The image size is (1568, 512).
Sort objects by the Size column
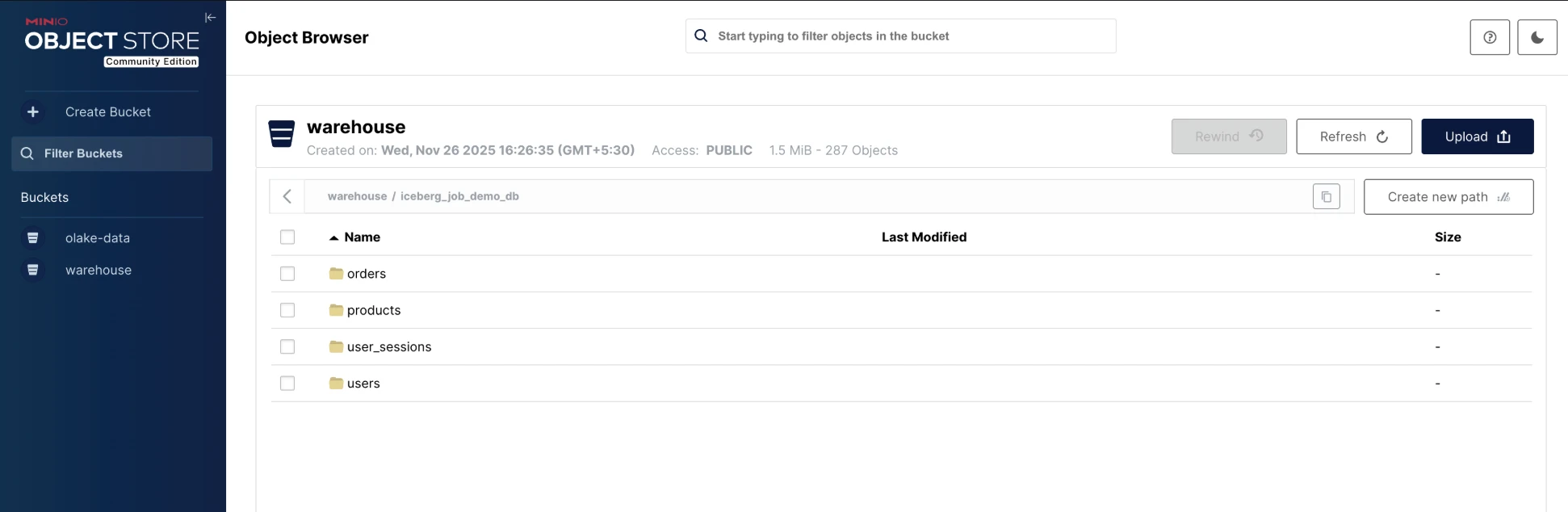(1447, 237)
